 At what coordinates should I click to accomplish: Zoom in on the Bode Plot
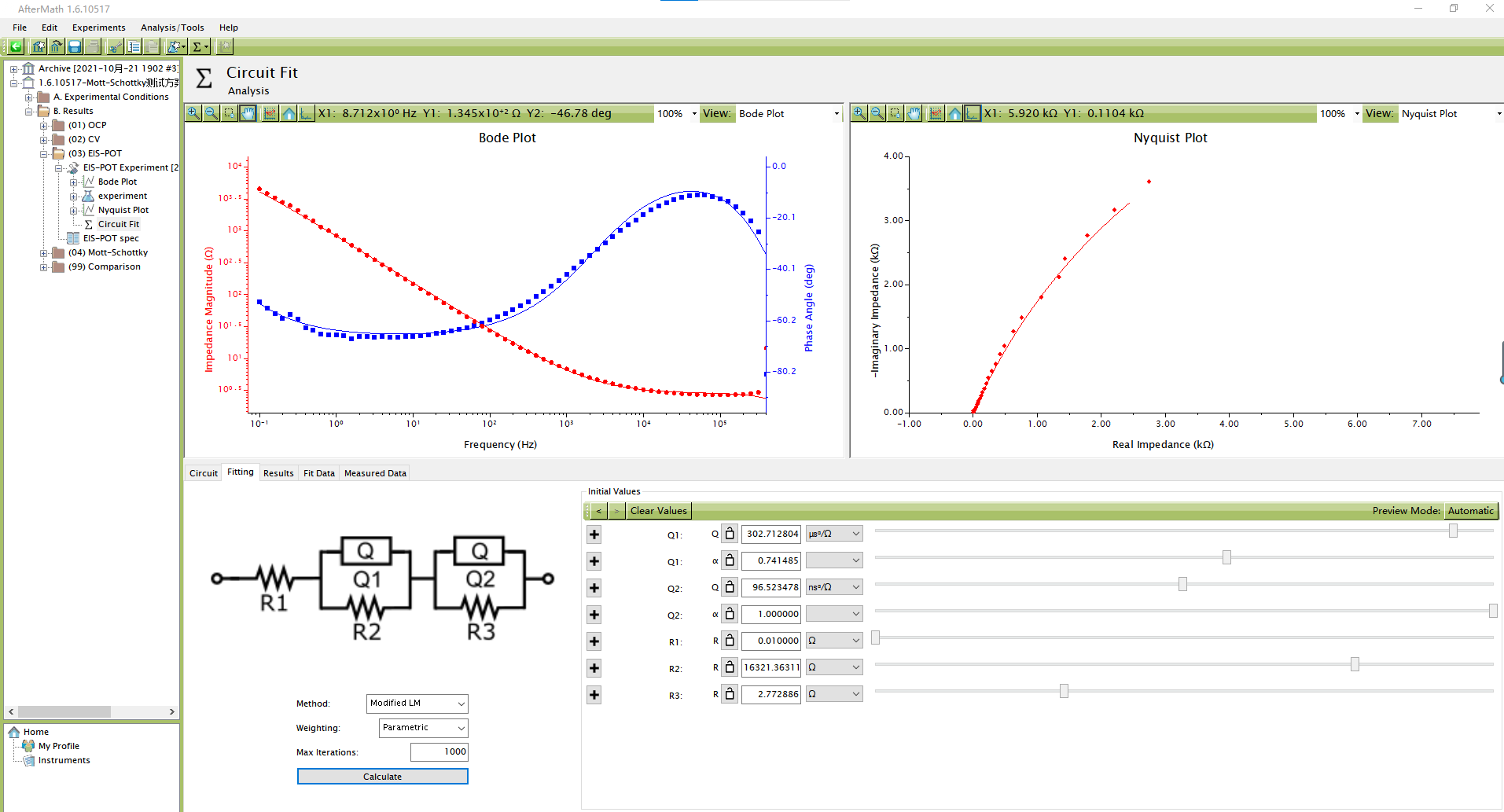(x=193, y=113)
